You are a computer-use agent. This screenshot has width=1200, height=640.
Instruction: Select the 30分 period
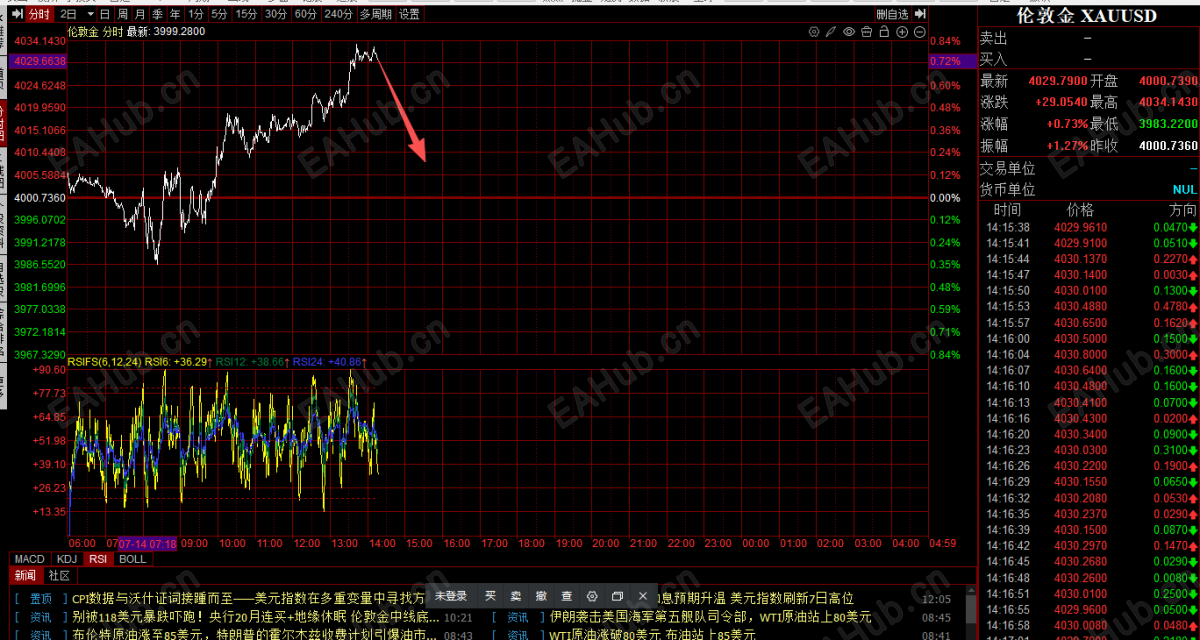275,14
